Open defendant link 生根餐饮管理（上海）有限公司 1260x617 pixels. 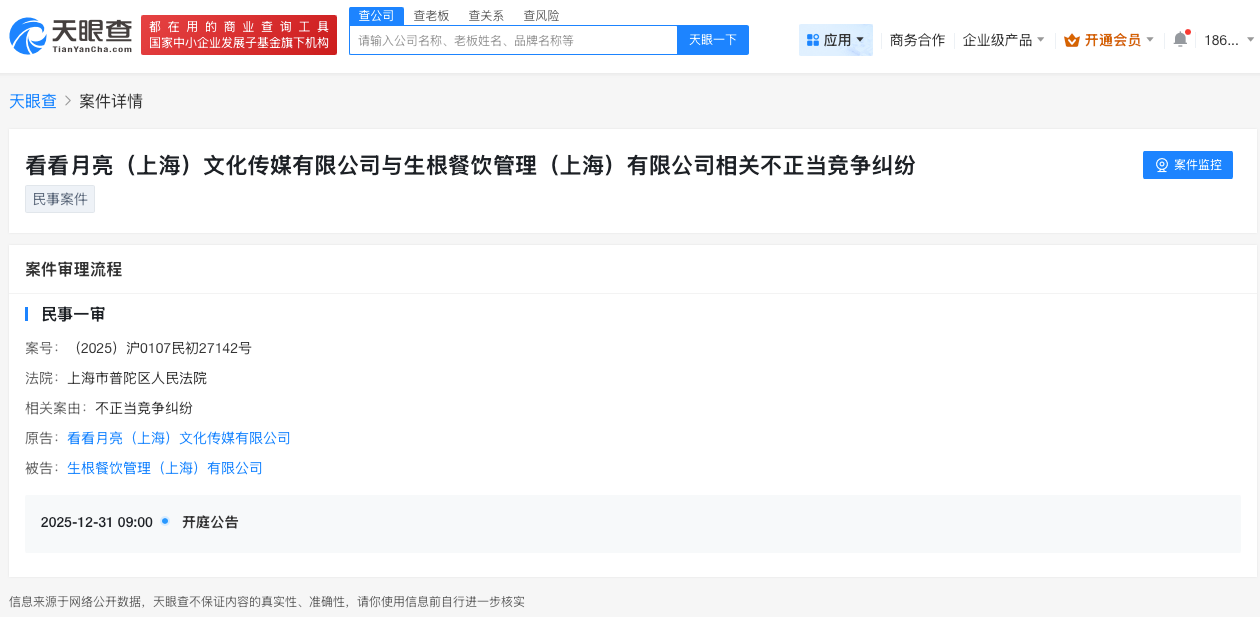164,467
